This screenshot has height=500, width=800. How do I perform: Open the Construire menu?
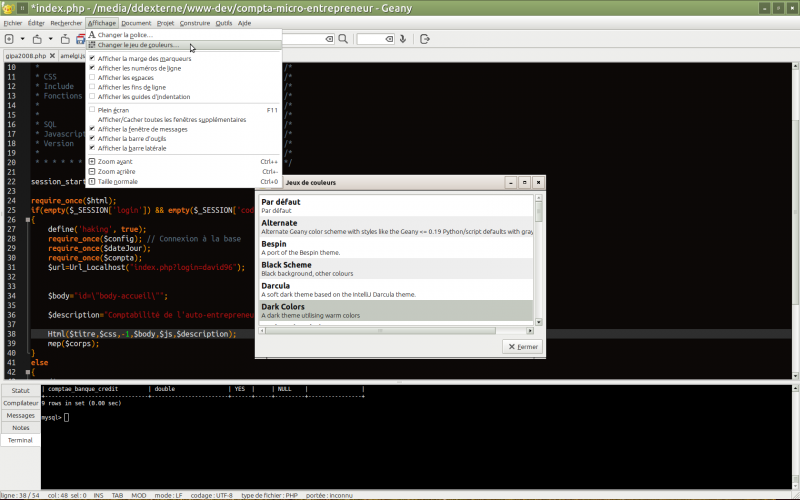(x=194, y=22)
